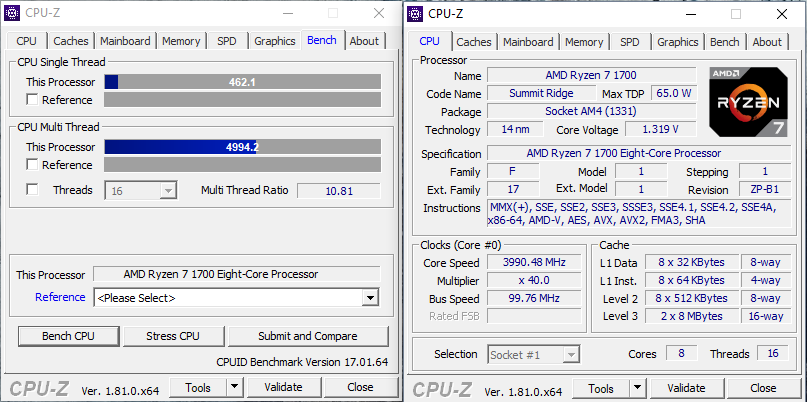
Task: Click the Core Speed value 3990.48 MHz
Action: (534, 263)
